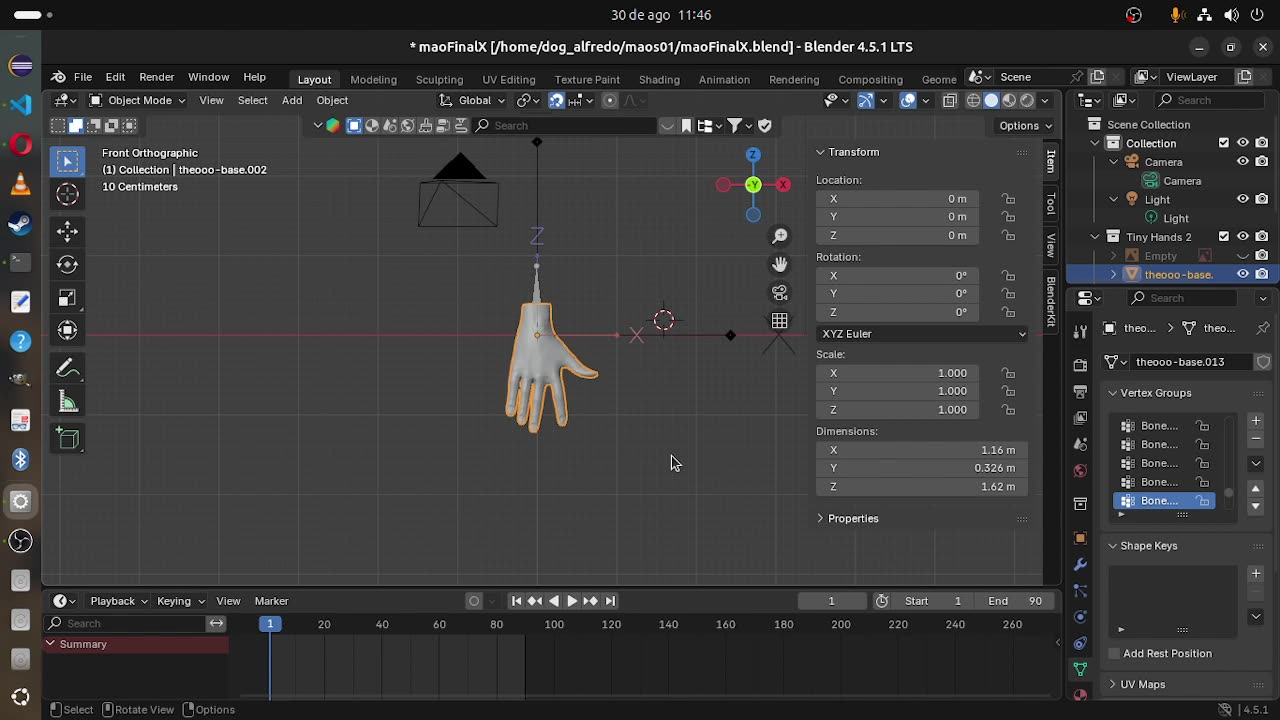Click the red X axis gizmo ball
This screenshot has height=720, width=1280.
pyautogui.click(x=783, y=185)
